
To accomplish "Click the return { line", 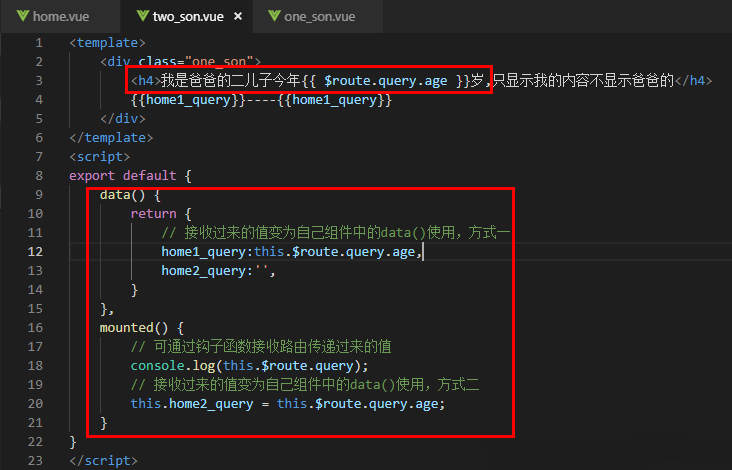I will pyautogui.click(x=161, y=214).
